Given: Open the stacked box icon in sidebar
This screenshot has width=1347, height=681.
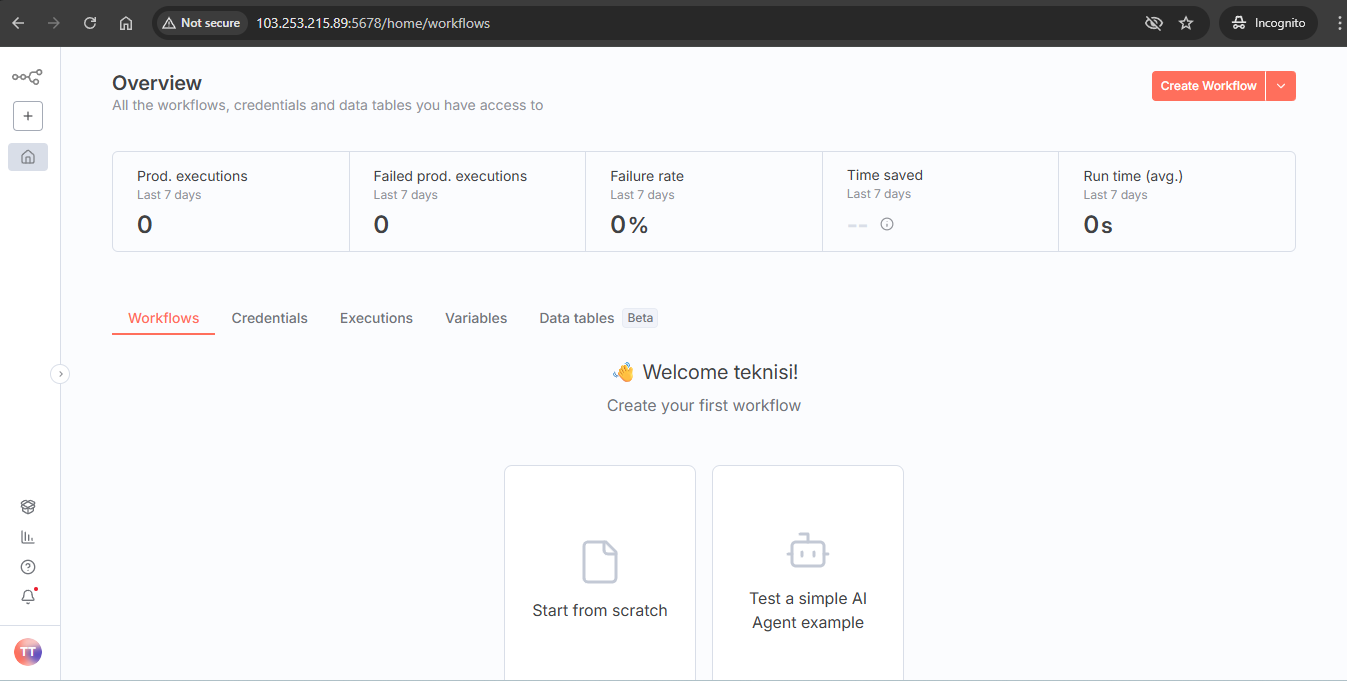Looking at the screenshot, I should pos(28,507).
